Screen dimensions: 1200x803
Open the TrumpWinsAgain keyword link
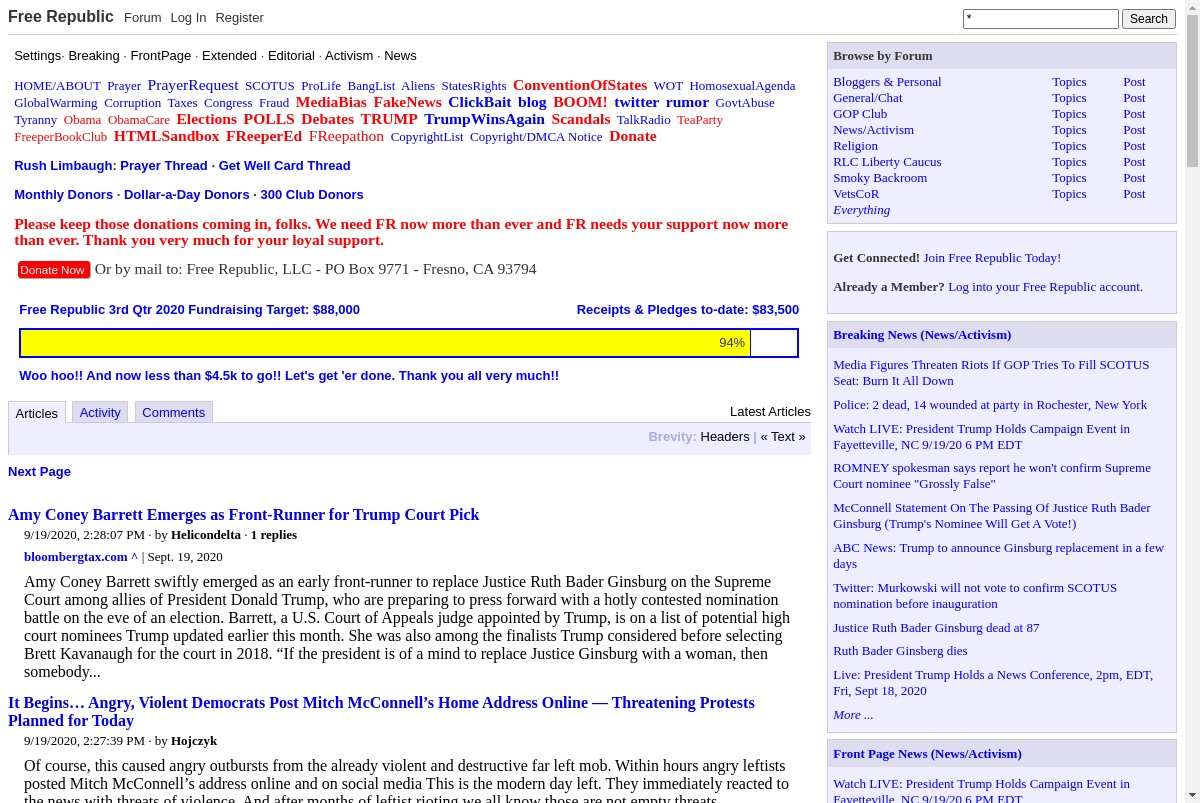pos(484,119)
